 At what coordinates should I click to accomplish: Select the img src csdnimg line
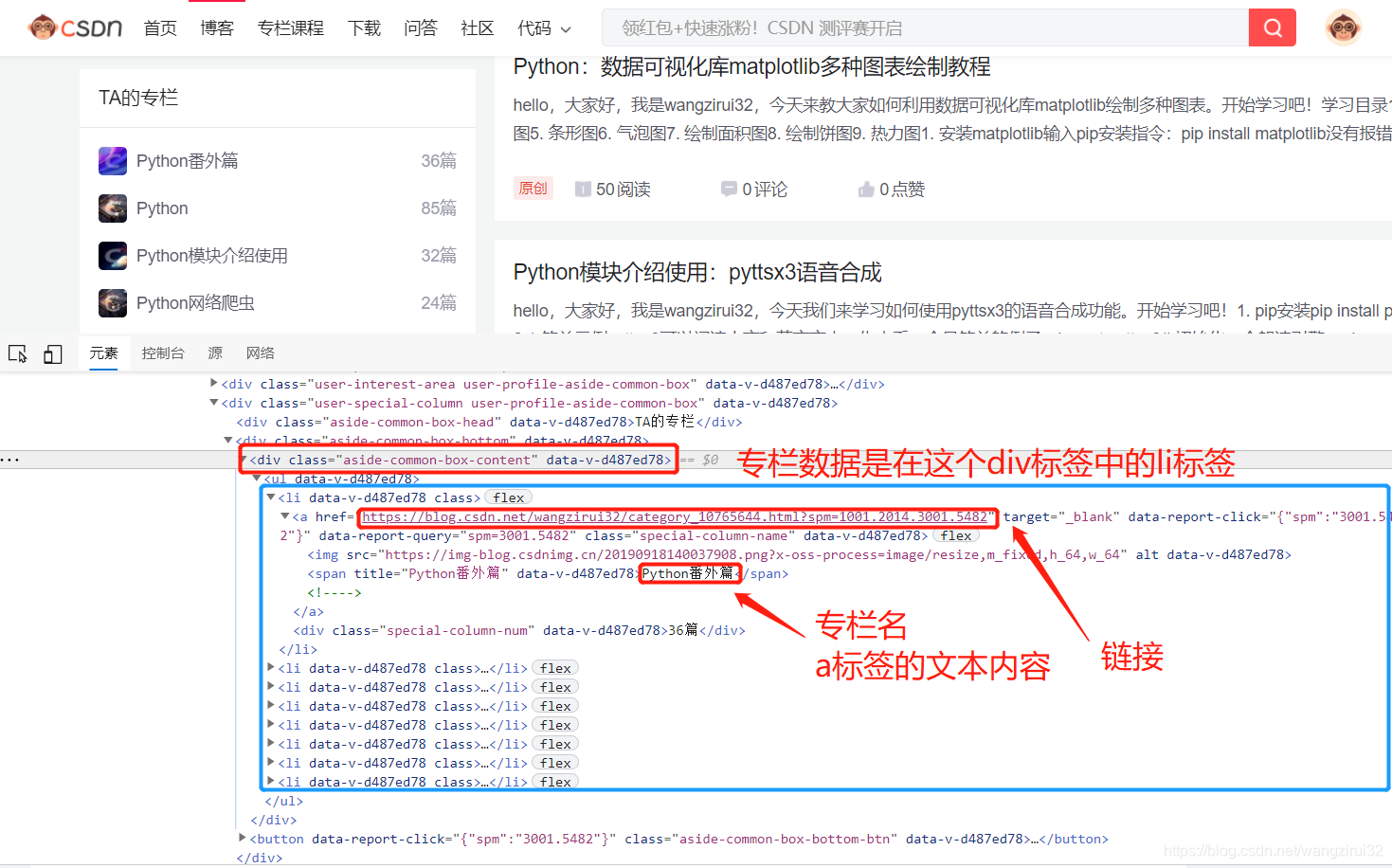(x=799, y=554)
